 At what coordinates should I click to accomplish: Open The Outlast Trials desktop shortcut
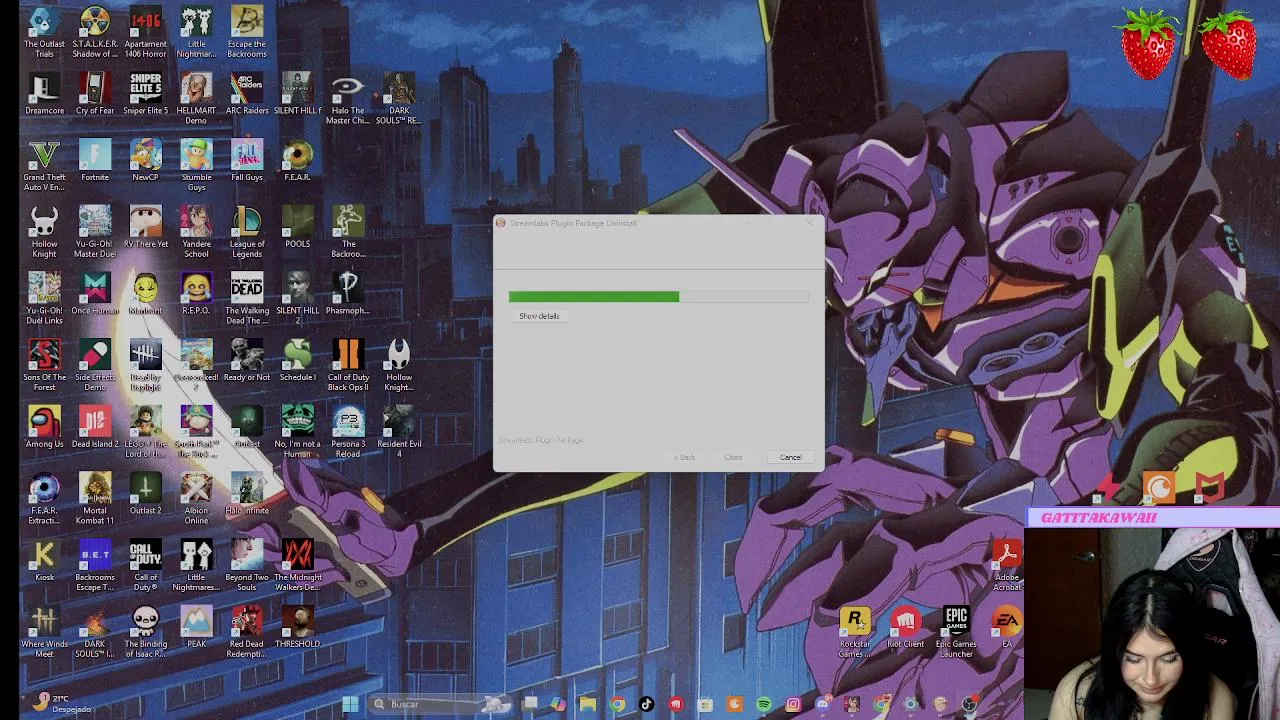[44, 33]
